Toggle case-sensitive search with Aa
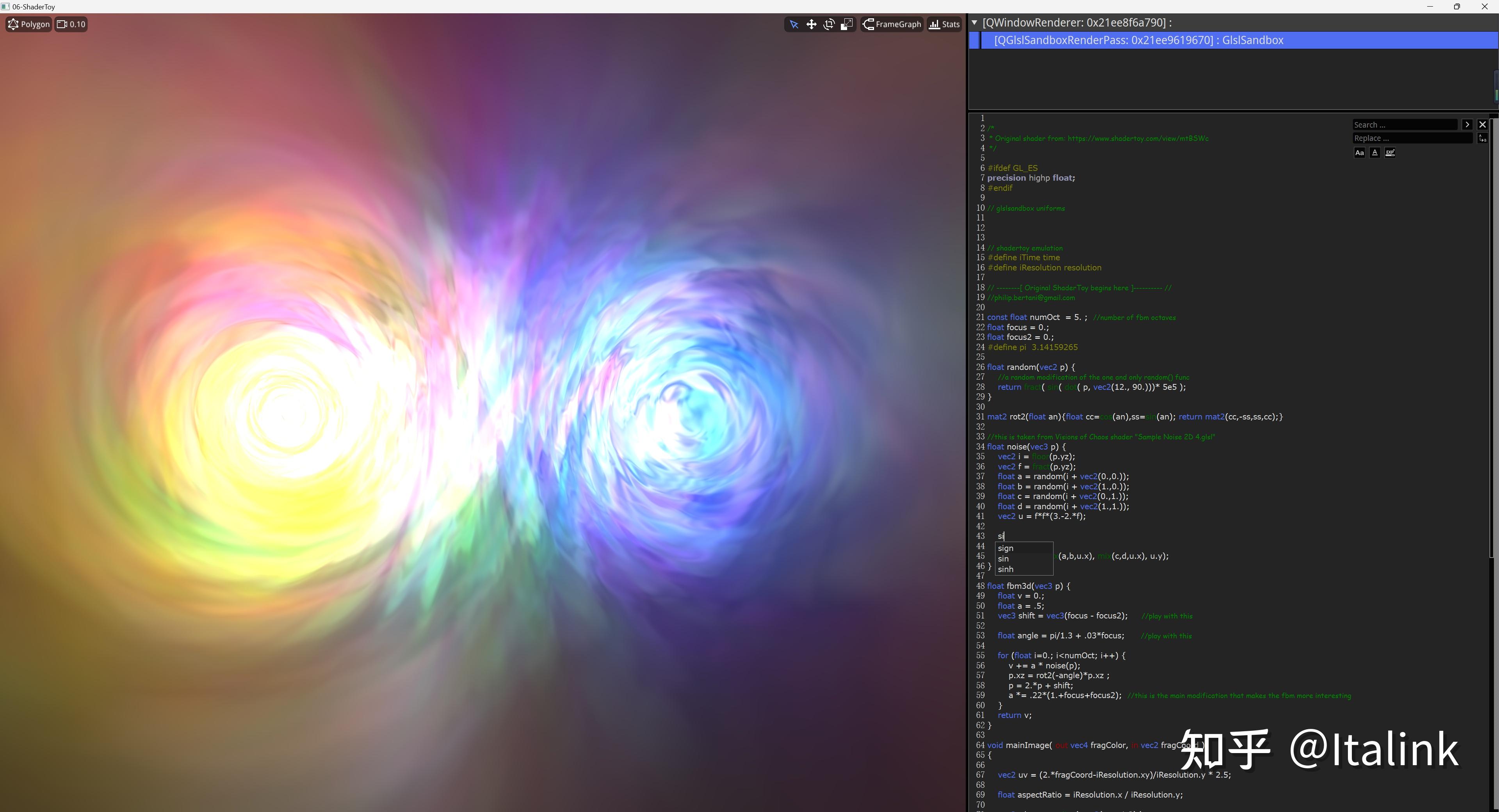 point(1360,153)
